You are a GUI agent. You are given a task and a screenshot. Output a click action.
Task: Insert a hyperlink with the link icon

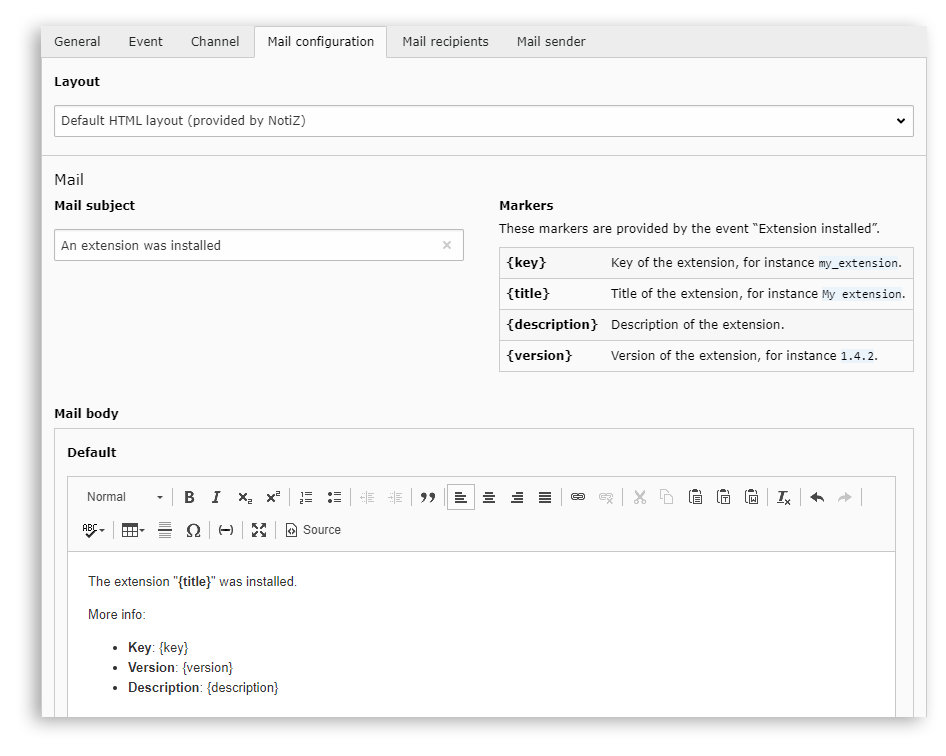[577, 497]
